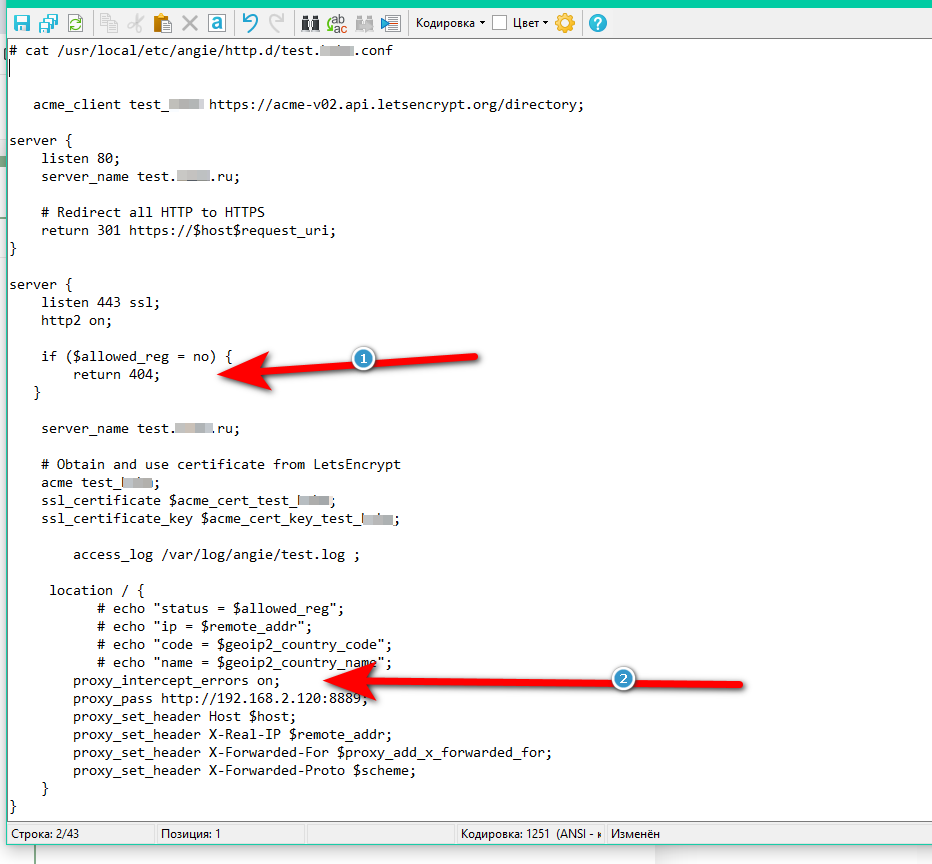Click the white color swatch box

click(x=500, y=23)
